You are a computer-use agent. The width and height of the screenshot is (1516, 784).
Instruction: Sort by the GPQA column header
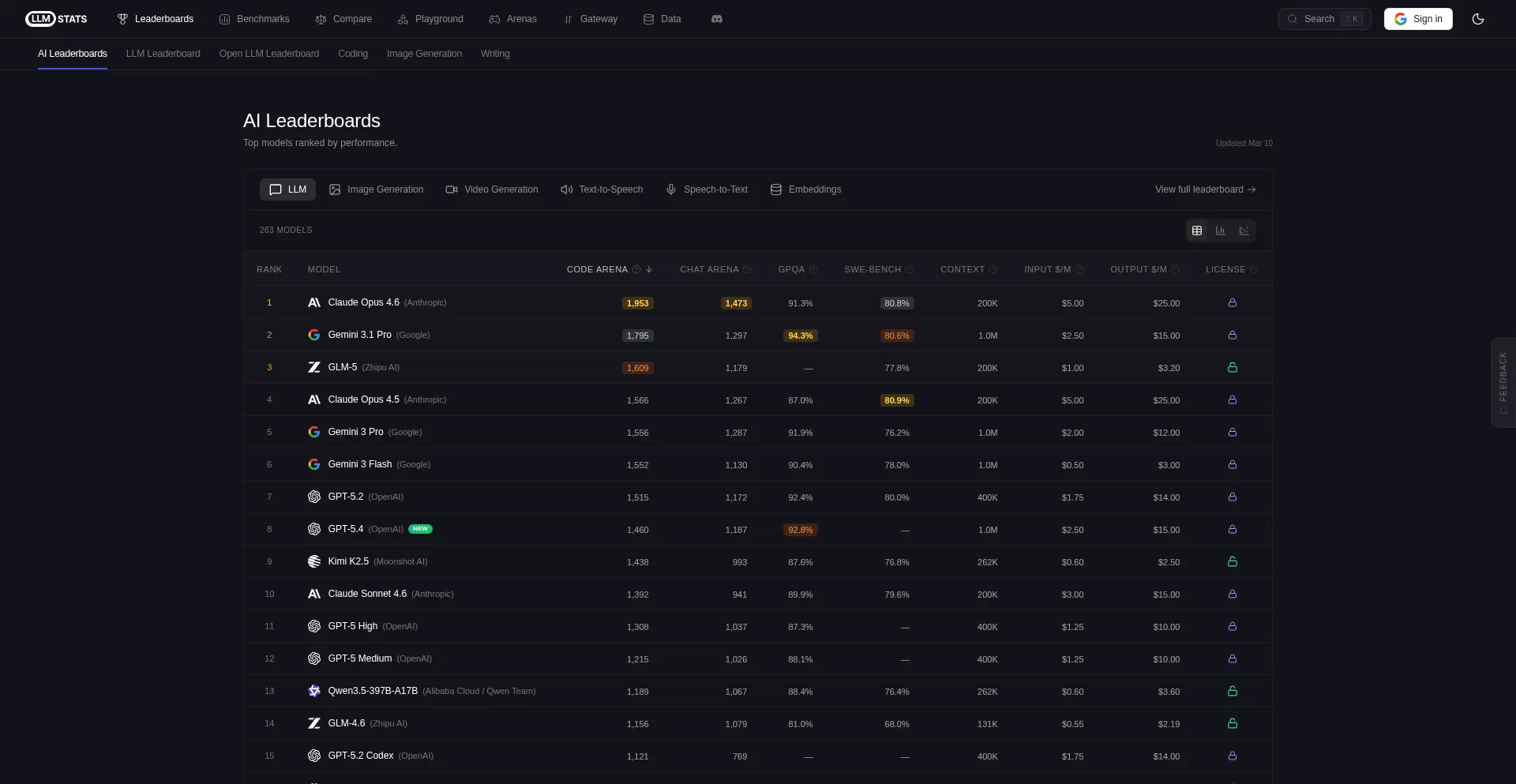(x=791, y=269)
